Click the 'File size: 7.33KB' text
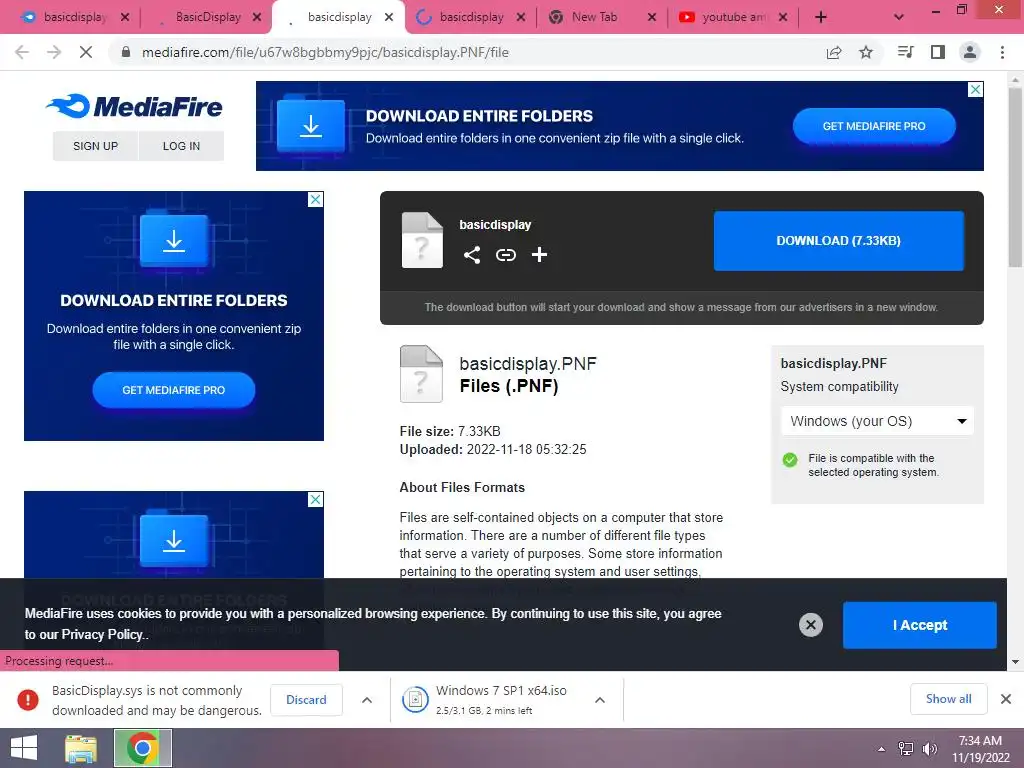This screenshot has height=768, width=1024. point(450,431)
